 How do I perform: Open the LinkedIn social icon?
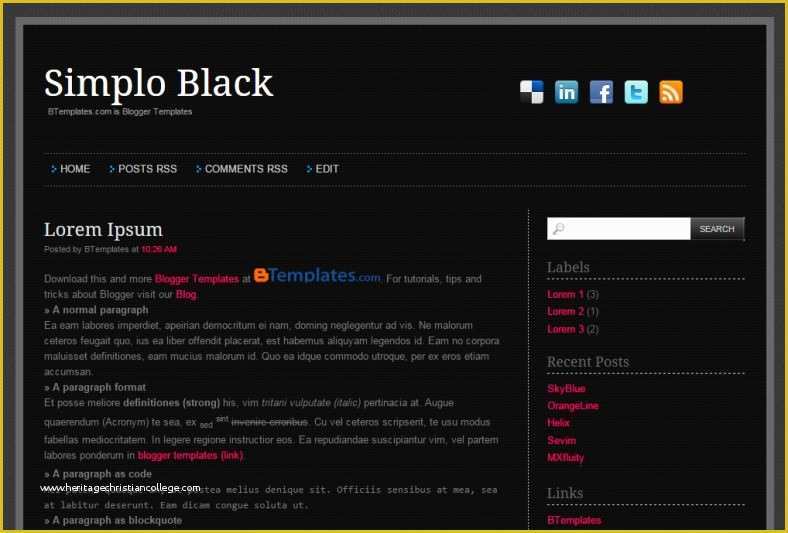tap(566, 92)
